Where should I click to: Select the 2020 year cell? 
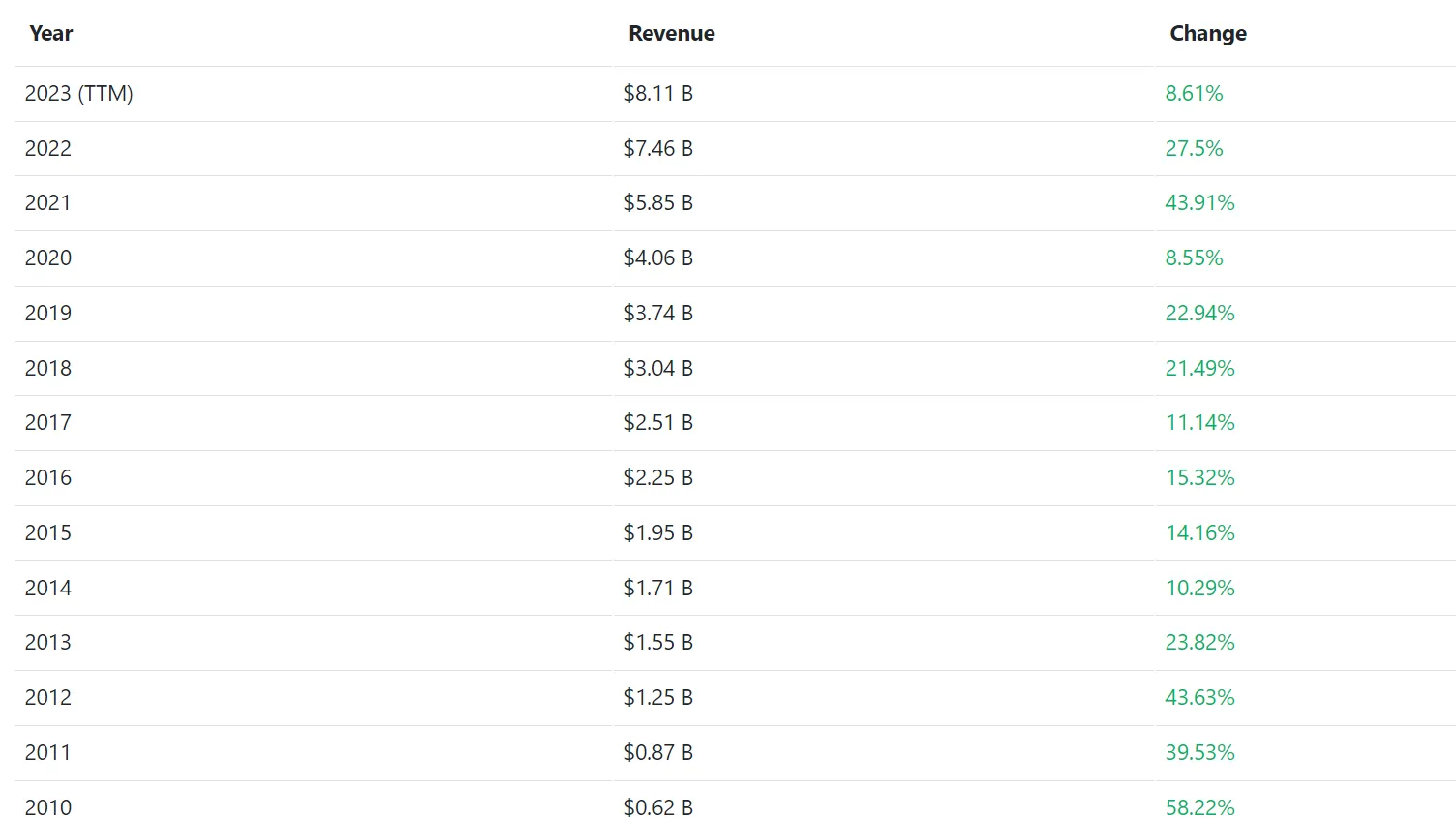pyautogui.click(x=48, y=258)
